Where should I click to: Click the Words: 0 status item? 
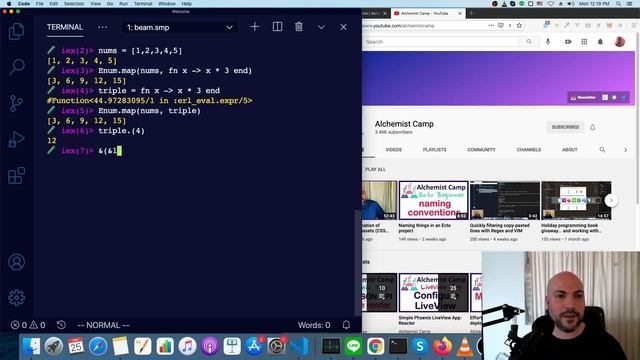(x=314, y=325)
